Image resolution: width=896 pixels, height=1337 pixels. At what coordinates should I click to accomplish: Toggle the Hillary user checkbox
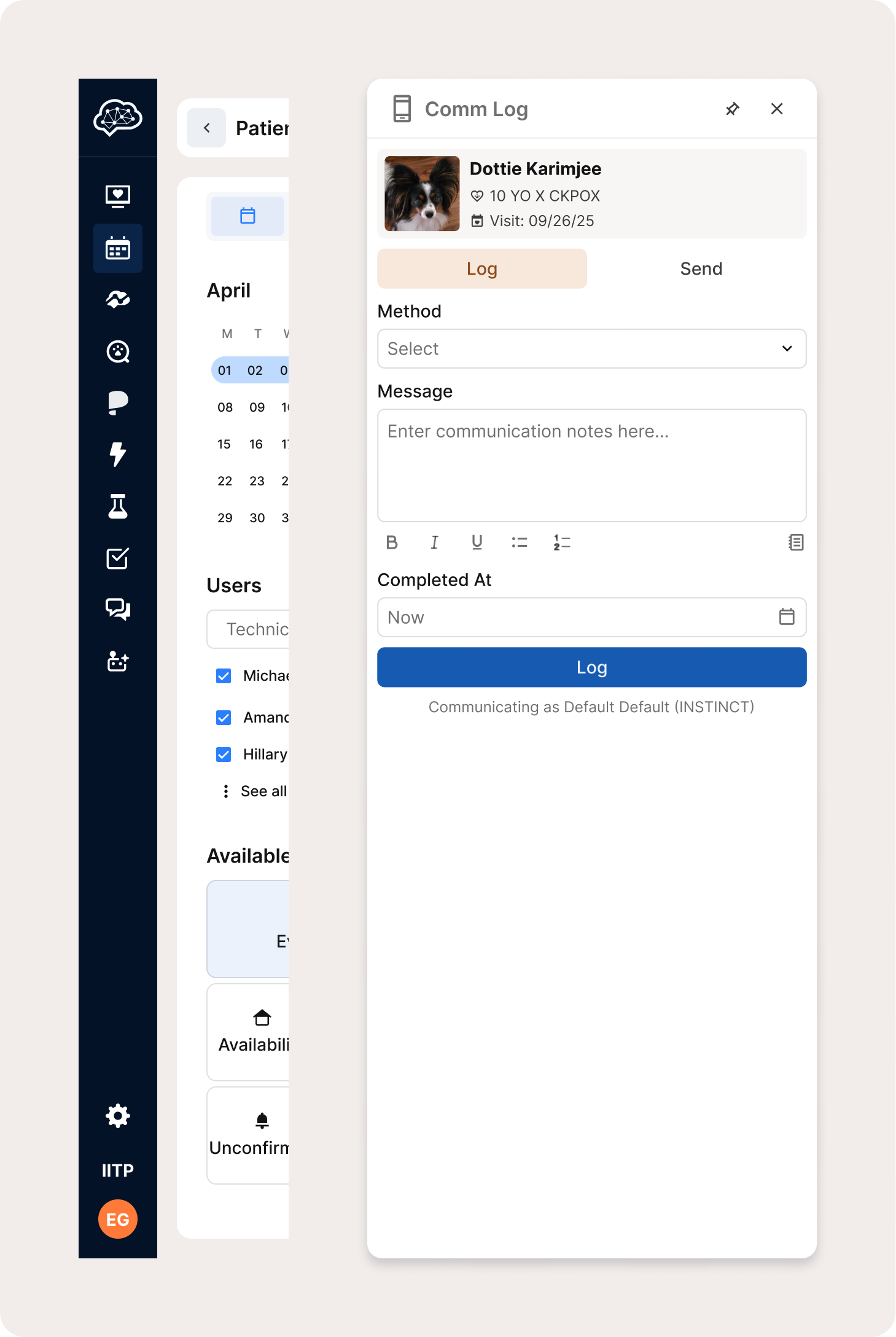224,755
